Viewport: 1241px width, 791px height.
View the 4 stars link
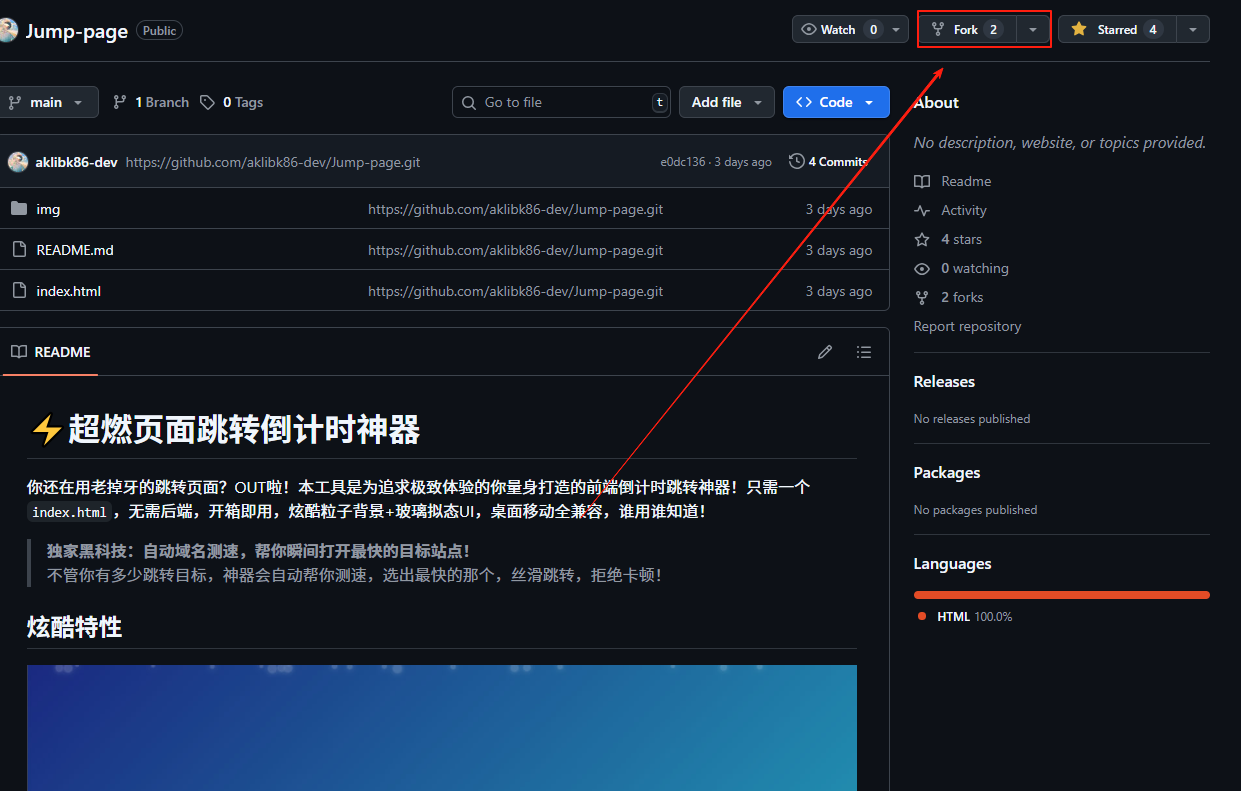point(948,239)
